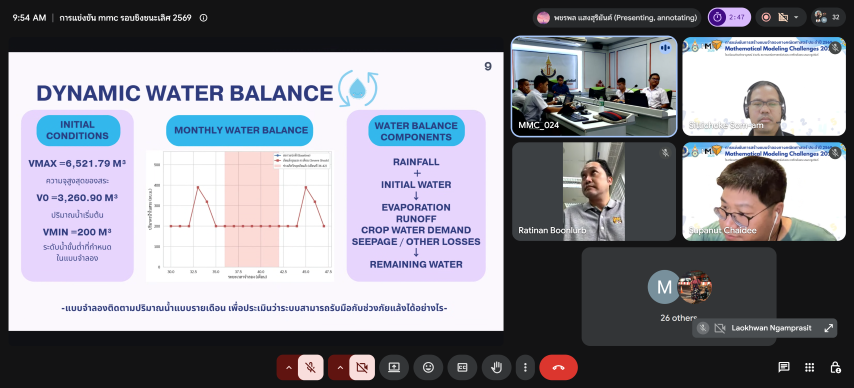The height and width of the screenshot is (388, 854).
Task: Raise your hand
Action: (x=496, y=367)
